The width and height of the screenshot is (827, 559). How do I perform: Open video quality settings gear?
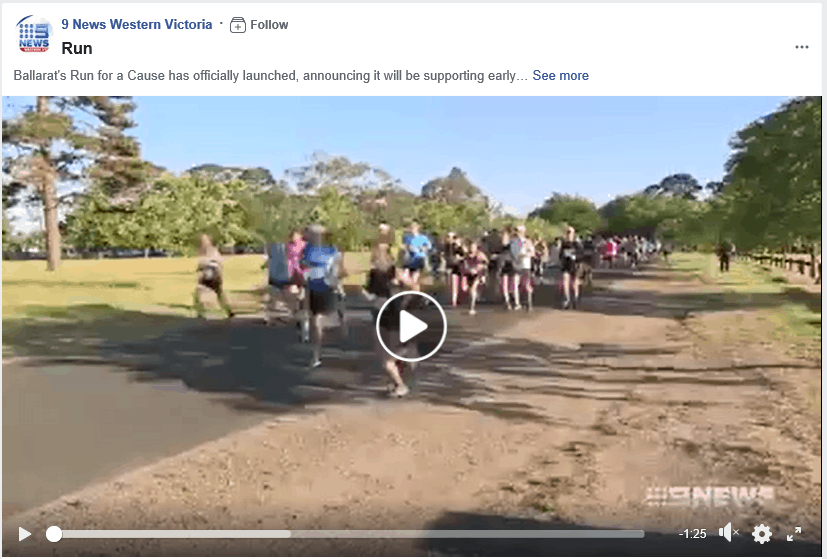tap(762, 534)
